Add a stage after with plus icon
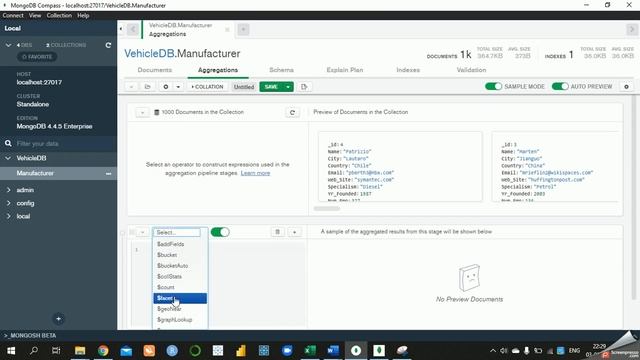 tap(294, 232)
